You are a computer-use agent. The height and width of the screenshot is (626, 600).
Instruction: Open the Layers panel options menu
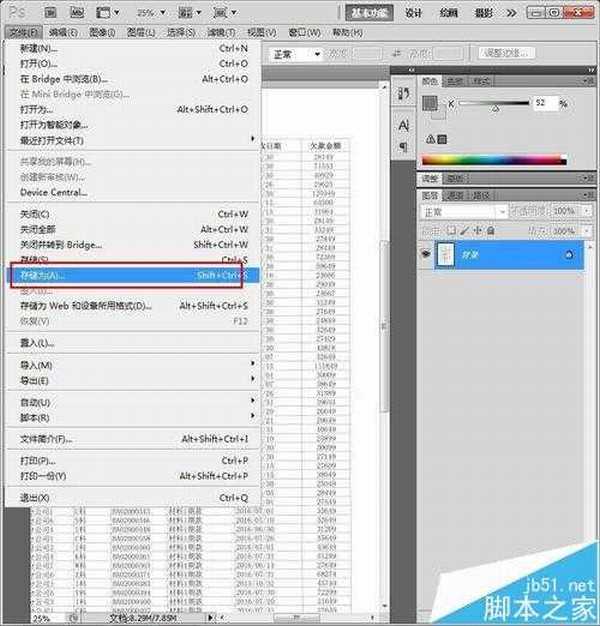click(x=588, y=195)
